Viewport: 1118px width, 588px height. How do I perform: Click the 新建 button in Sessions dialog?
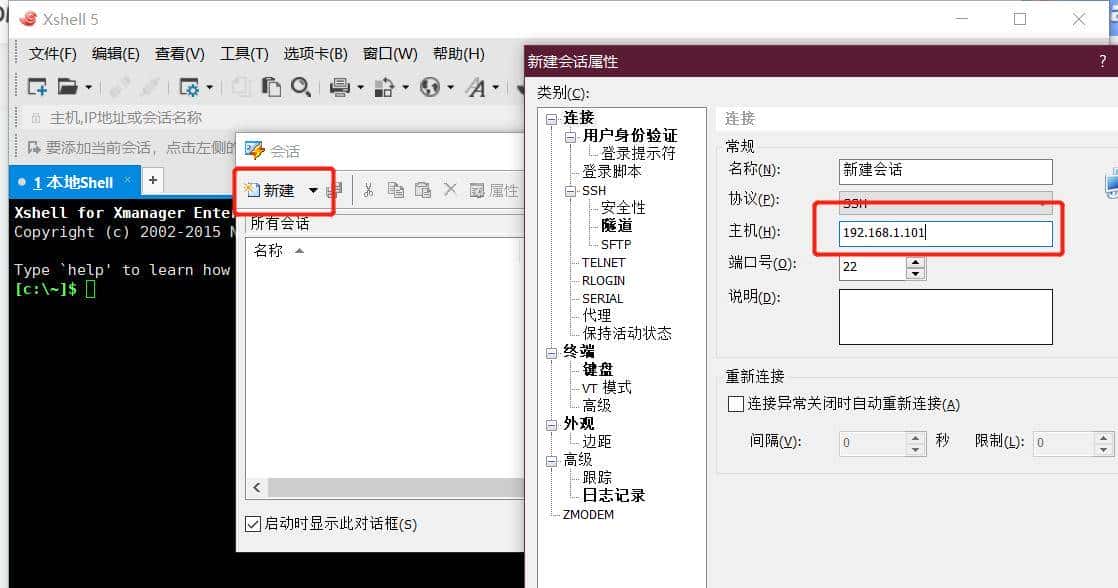click(x=270, y=190)
